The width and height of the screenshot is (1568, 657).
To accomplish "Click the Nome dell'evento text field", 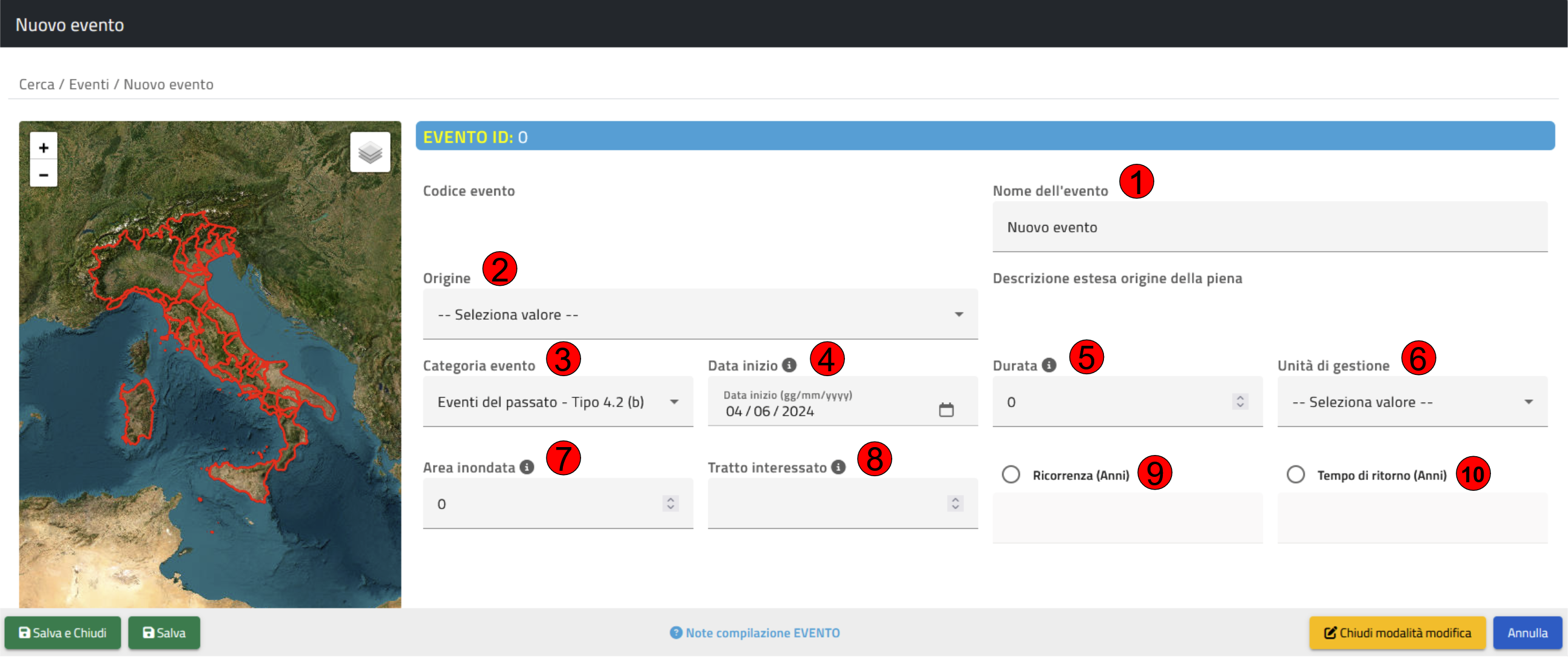I will pos(1269,227).
